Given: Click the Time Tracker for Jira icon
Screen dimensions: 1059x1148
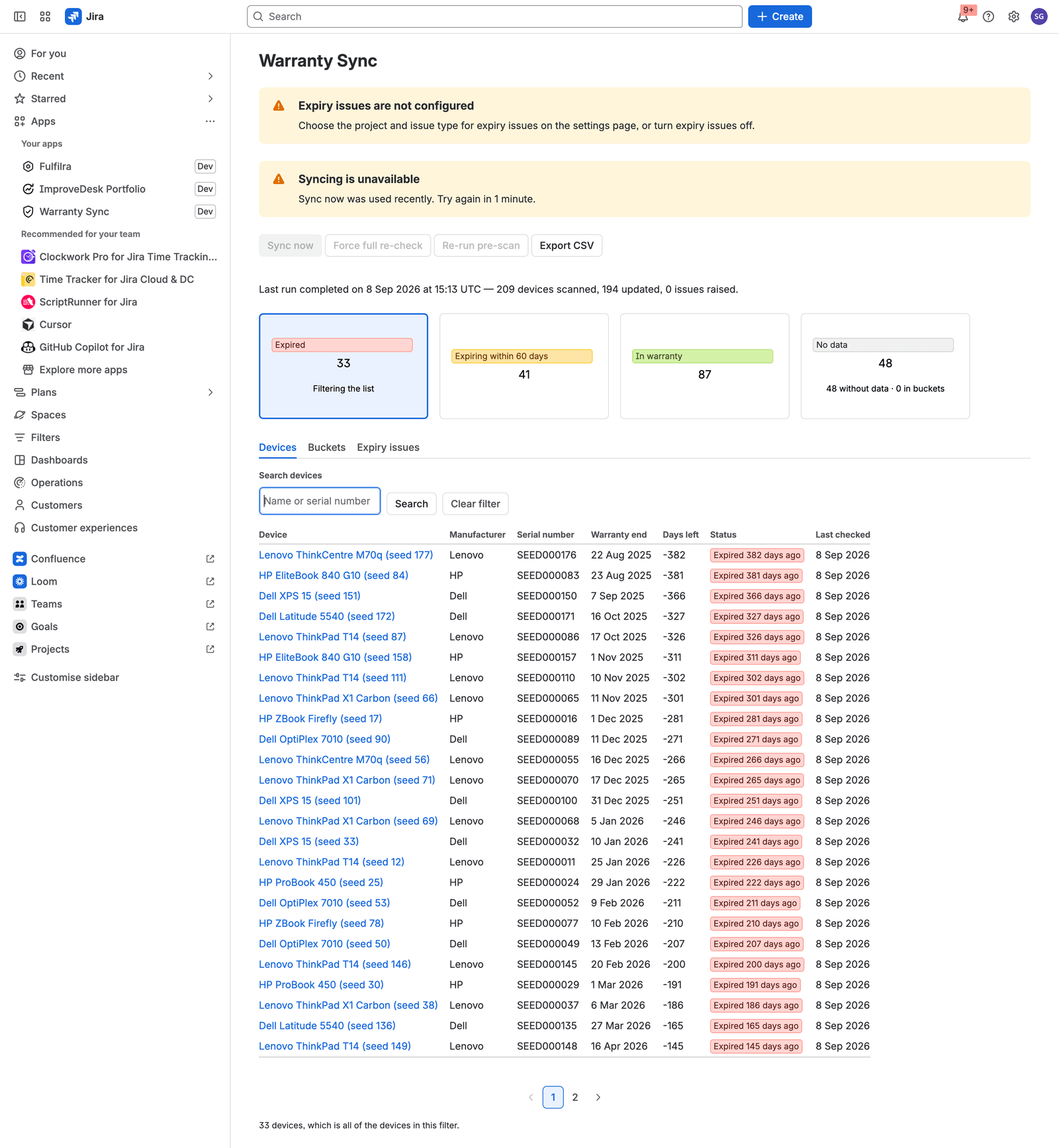Looking at the screenshot, I should point(28,279).
